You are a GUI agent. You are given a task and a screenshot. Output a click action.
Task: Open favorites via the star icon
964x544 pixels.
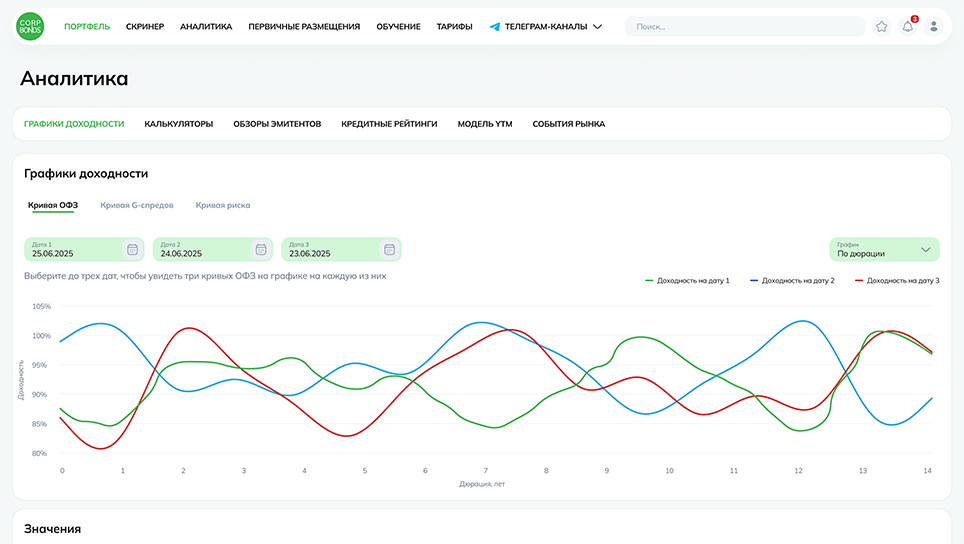(x=881, y=27)
